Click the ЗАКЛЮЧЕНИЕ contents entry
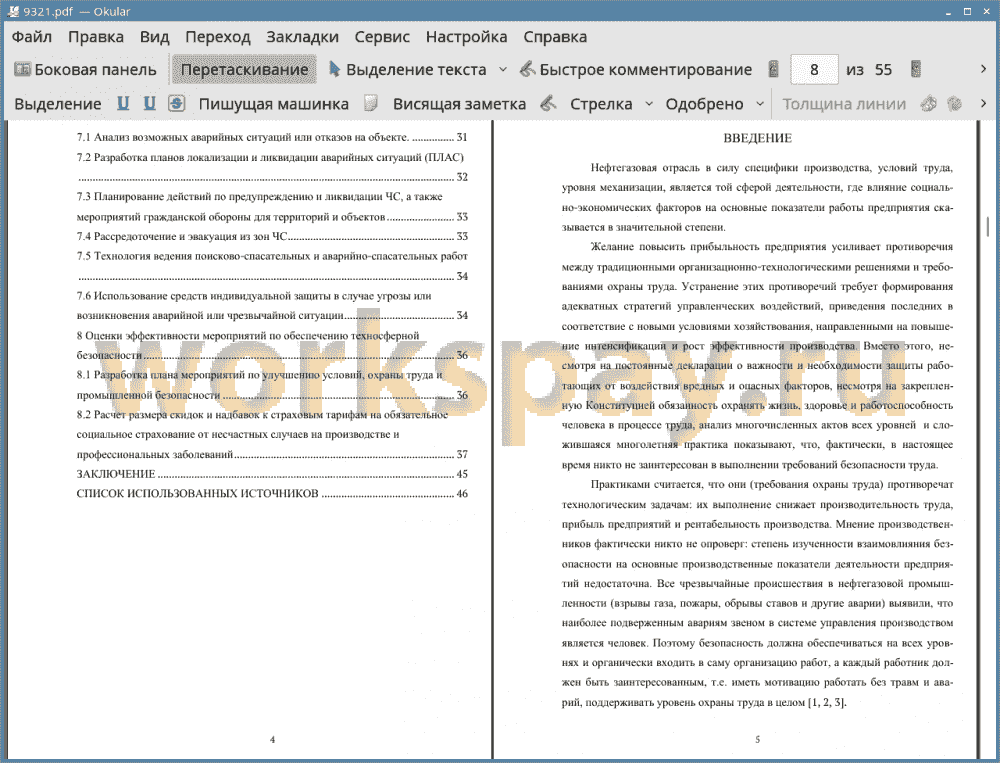 (272, 474)
